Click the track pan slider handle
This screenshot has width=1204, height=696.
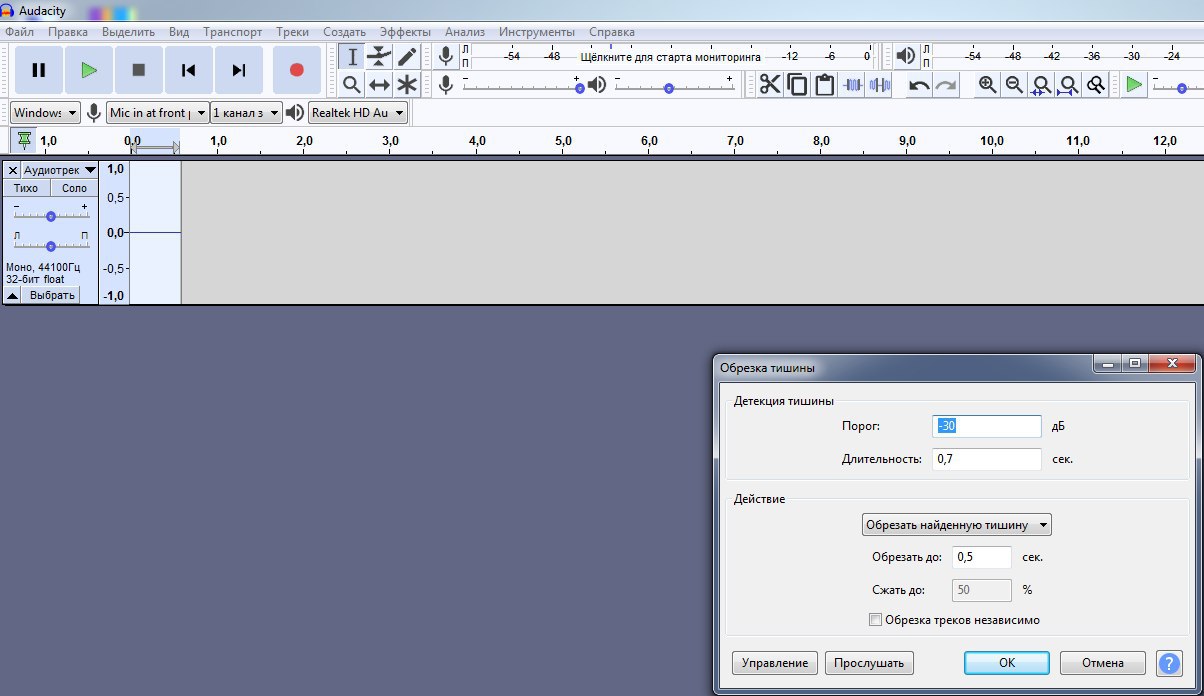(51, 246)
